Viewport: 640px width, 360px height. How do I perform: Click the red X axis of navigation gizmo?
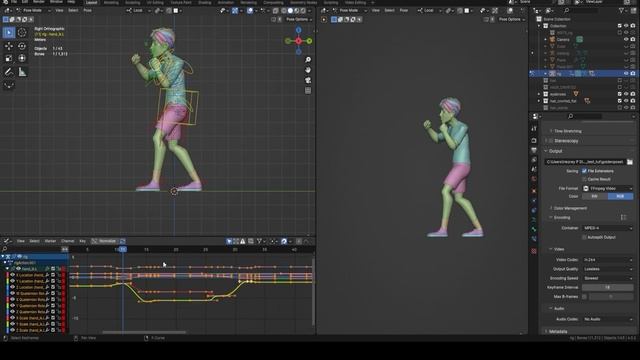pos(299,41)
